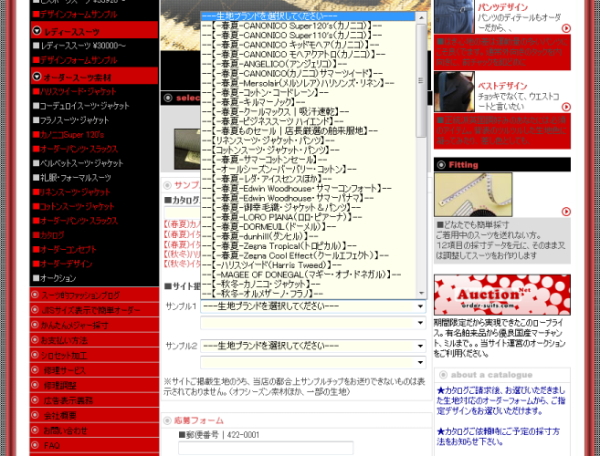Select the highlighted 生地ブランドを選択してください option
600x456 pixels.
coord(308,16)
